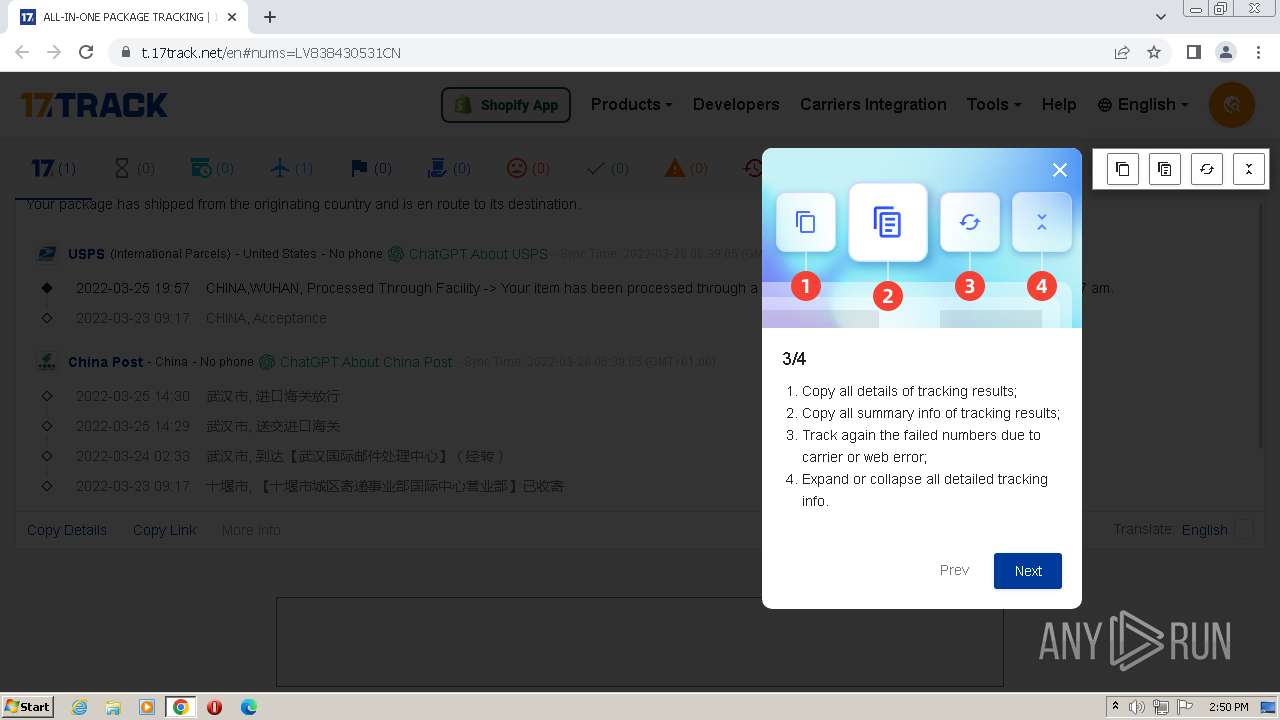The image size is (1280, 720).
Task: Click the Copy all summary info toolbar icon
Action: click(1165, 169)
